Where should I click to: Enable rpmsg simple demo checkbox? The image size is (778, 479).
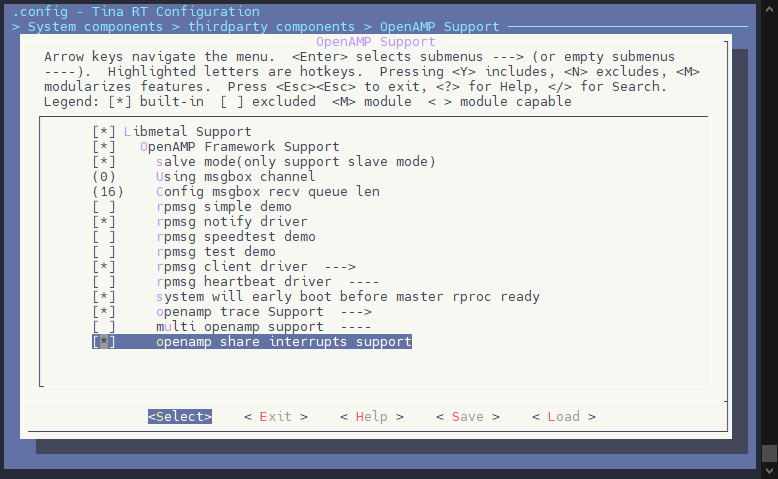(104, 206)
